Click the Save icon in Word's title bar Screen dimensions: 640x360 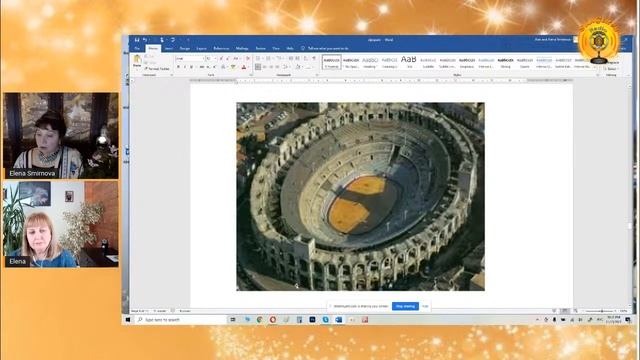(x=137, y=40)
